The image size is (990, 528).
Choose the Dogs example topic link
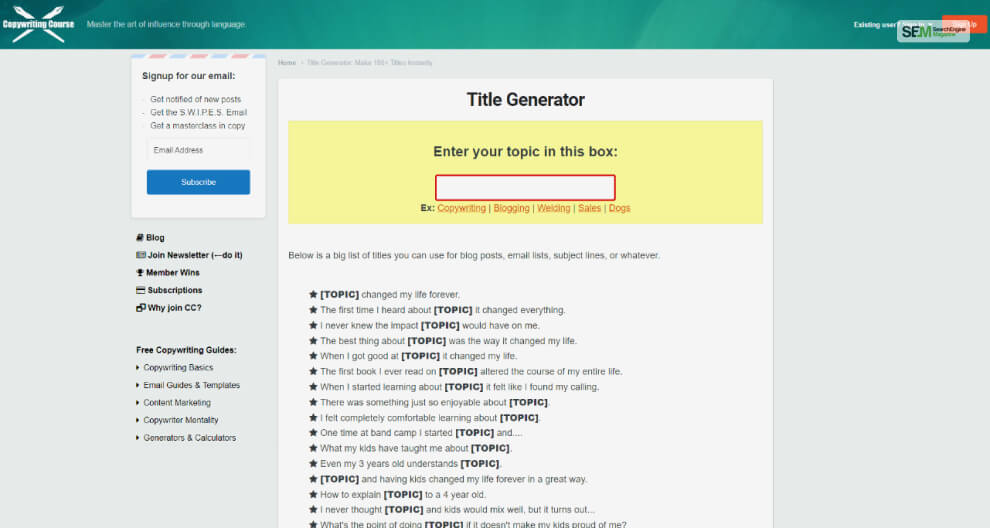coord(619,208)
